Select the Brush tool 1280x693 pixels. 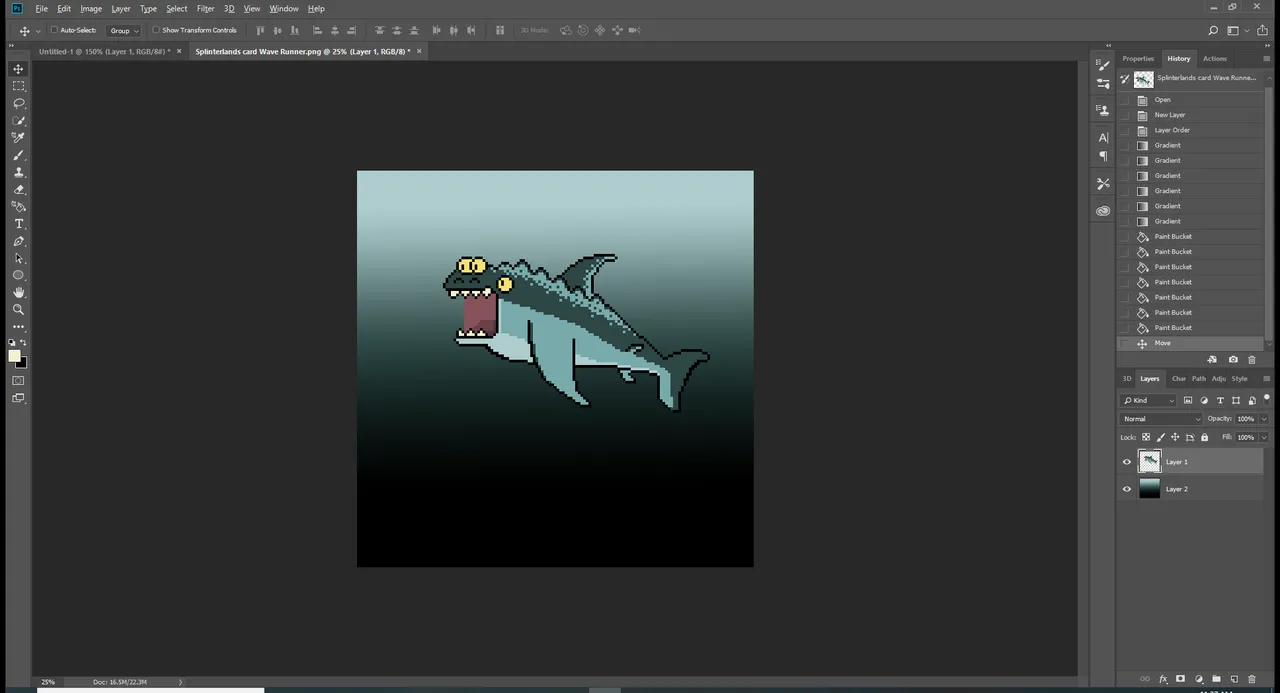[18, 155]
